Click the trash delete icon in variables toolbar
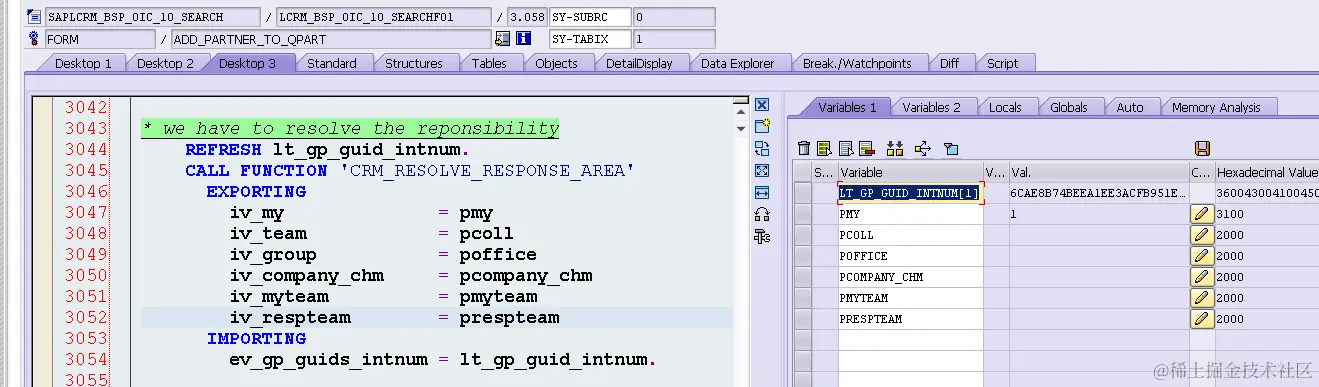 [804, 149]
